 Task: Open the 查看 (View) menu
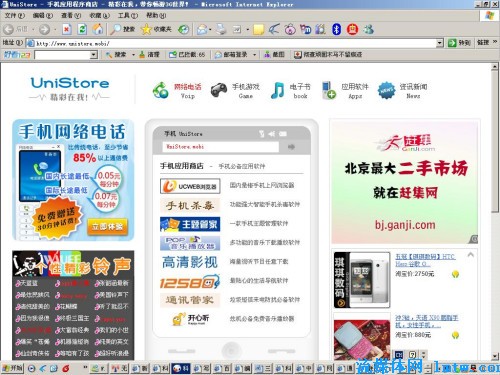click(x=71, y=15)
